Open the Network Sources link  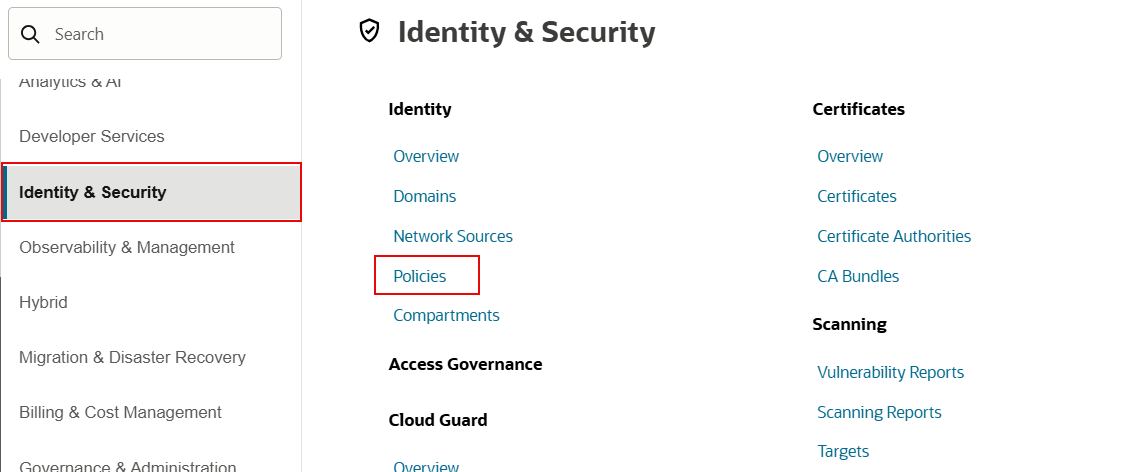point(453,236)
